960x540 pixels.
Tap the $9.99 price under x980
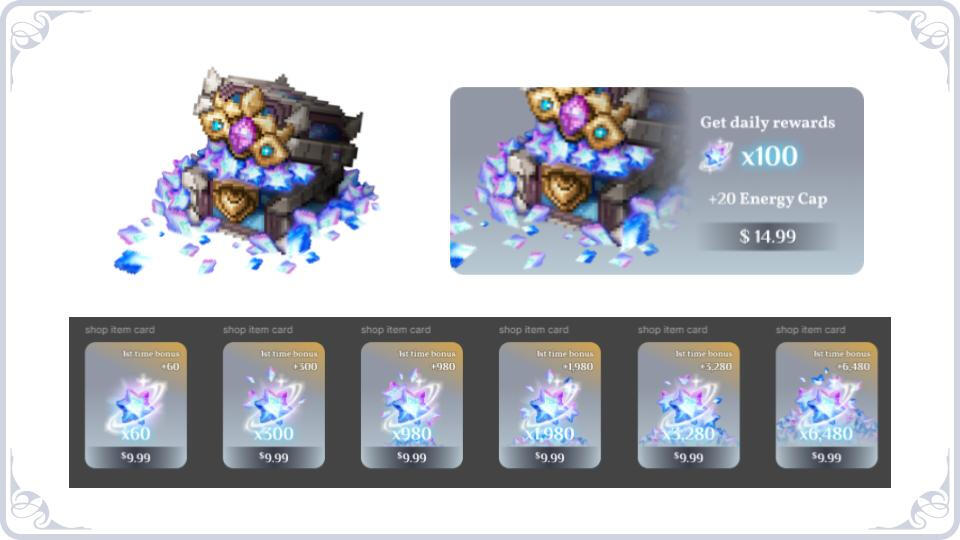411,457
